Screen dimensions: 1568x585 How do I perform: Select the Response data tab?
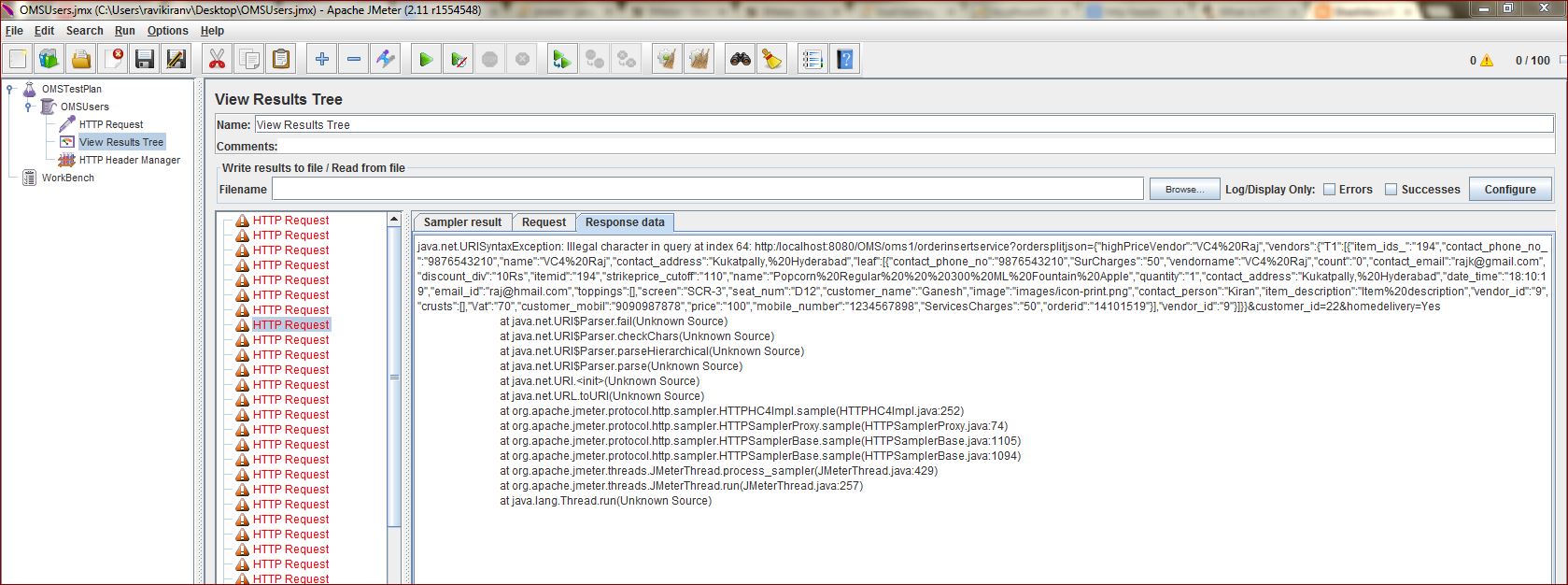(x=625, y=222)
